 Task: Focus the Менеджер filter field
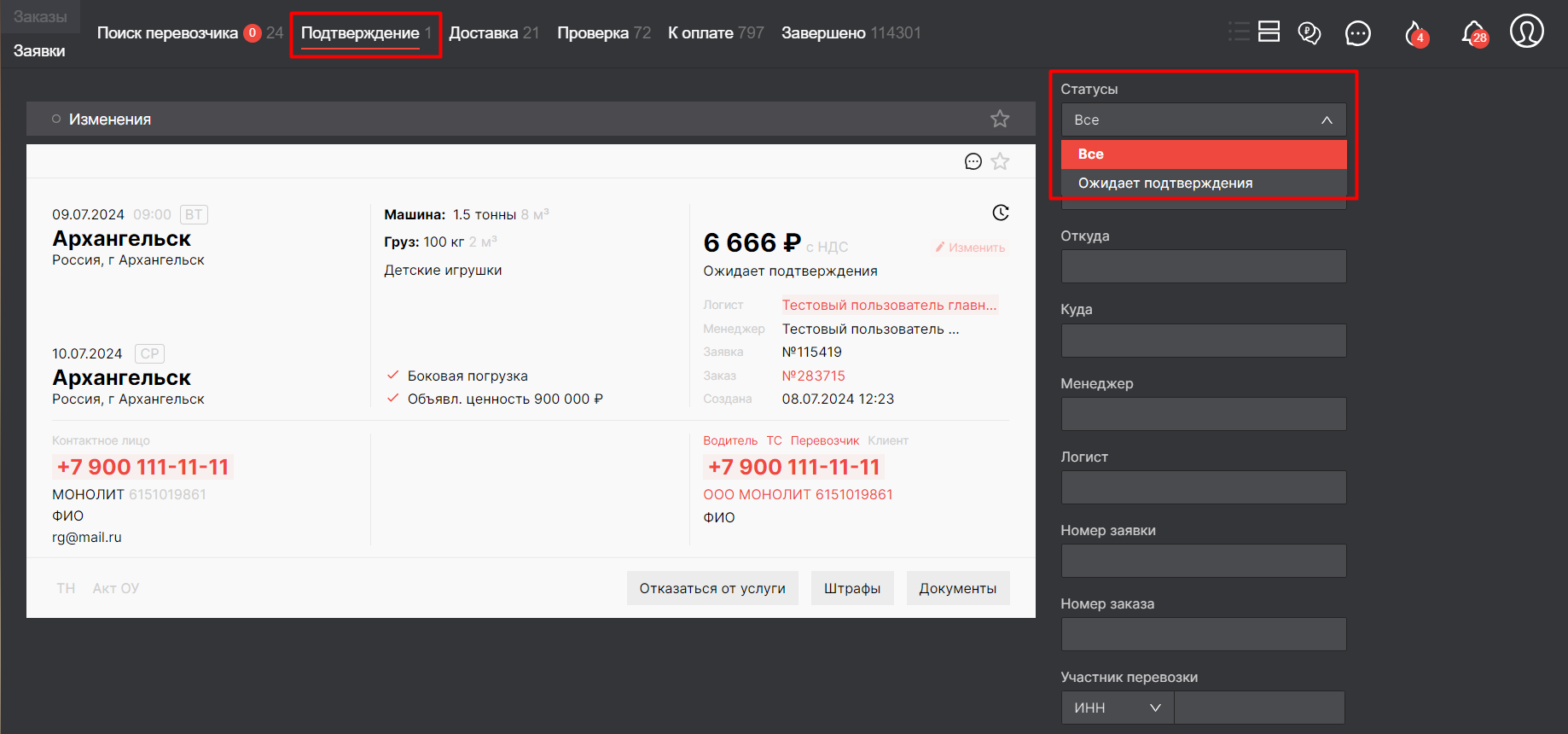coord(1204,414)
